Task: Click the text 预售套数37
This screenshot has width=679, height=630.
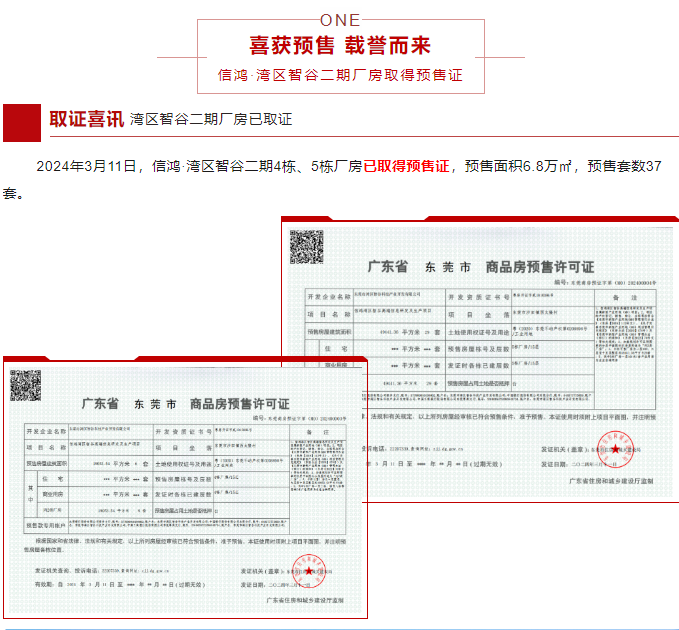Action: tap(622, 165)
